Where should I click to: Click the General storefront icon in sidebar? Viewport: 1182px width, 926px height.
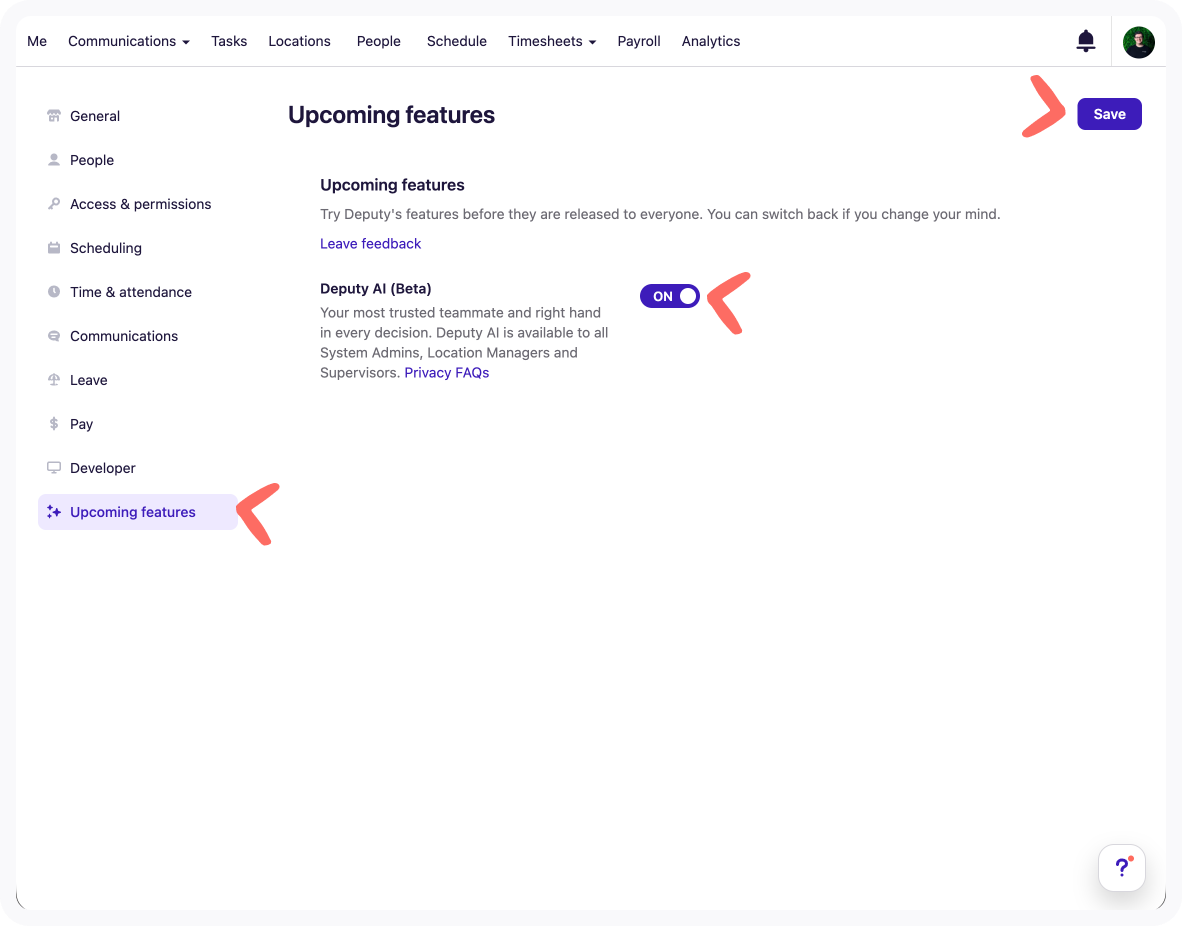tap(54, 116)
